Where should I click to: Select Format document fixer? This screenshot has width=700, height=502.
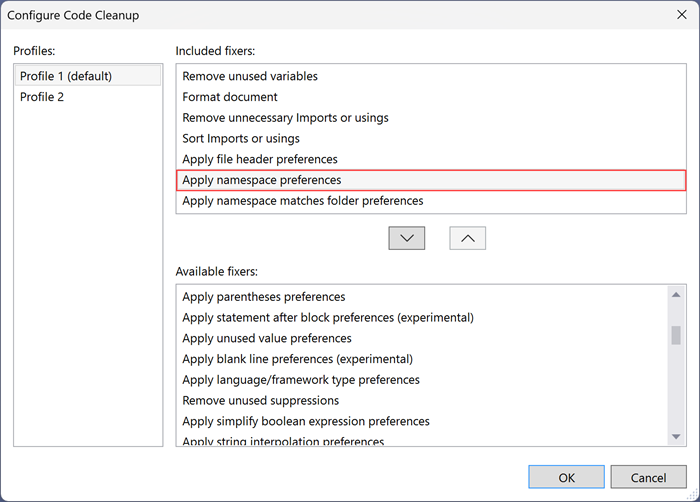(x=230, y=97)
